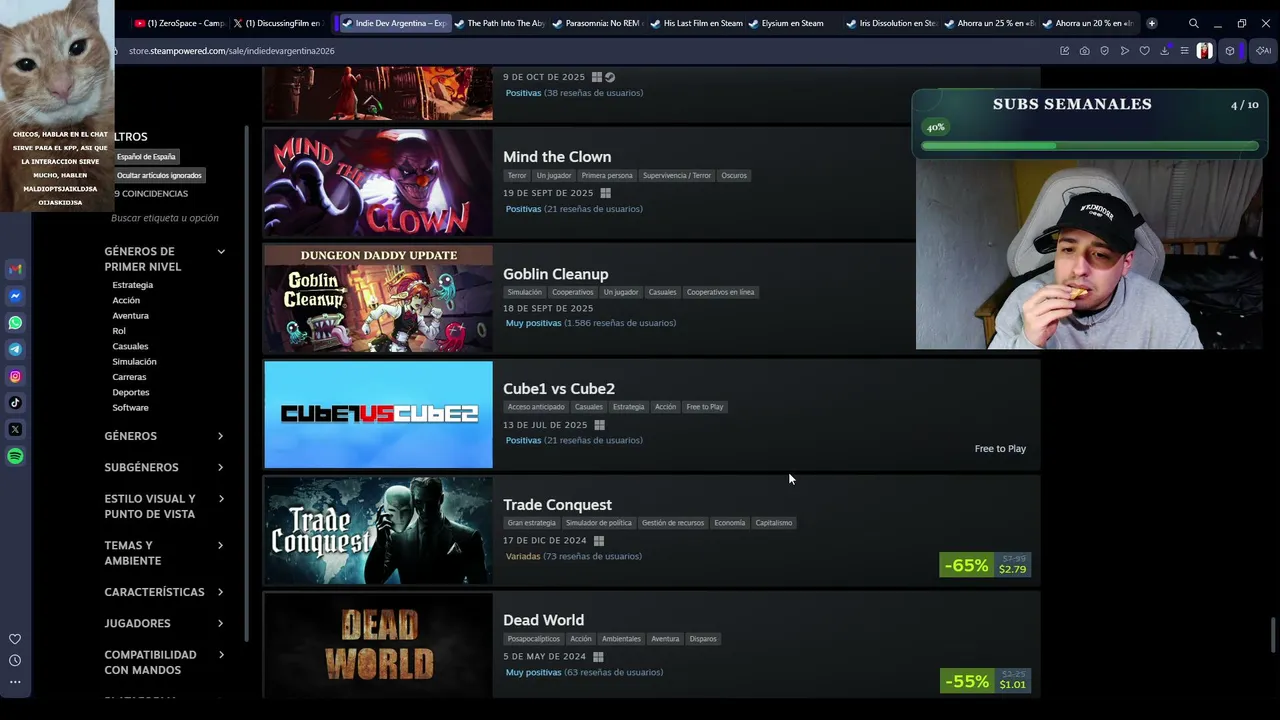Open the downloads icon in browser toolbar
The width and height of the screenshot is (1280, 720).
click(1164, 51)
